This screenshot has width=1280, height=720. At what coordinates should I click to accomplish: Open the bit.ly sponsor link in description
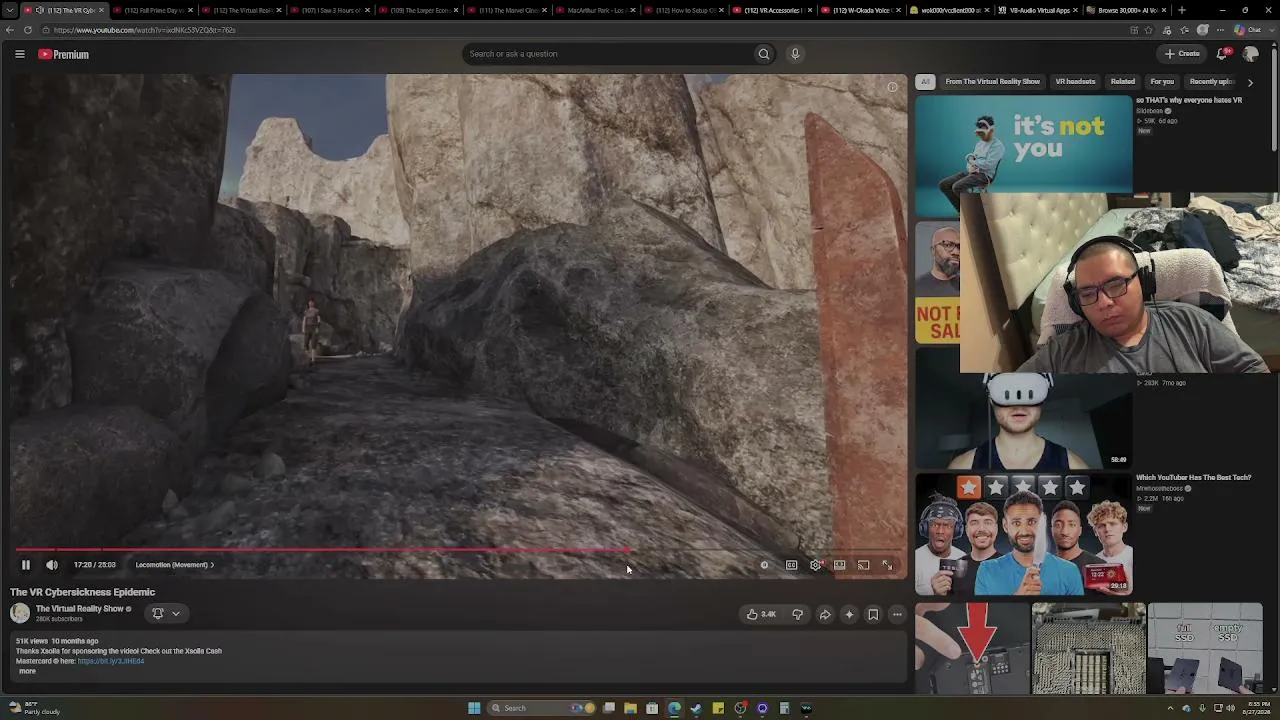click(111, 661)
